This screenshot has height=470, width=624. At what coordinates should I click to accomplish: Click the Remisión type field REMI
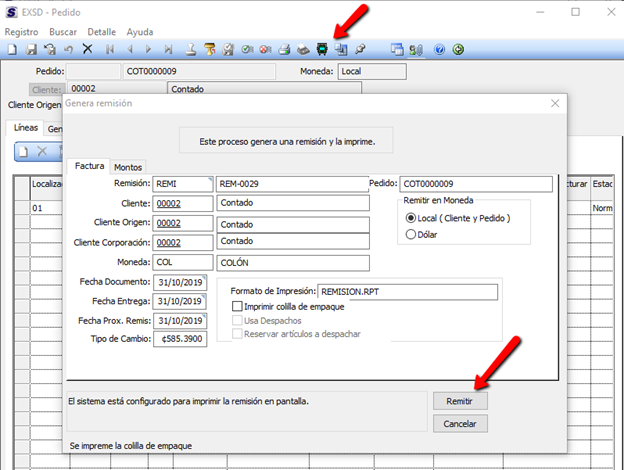pos(183,184)
